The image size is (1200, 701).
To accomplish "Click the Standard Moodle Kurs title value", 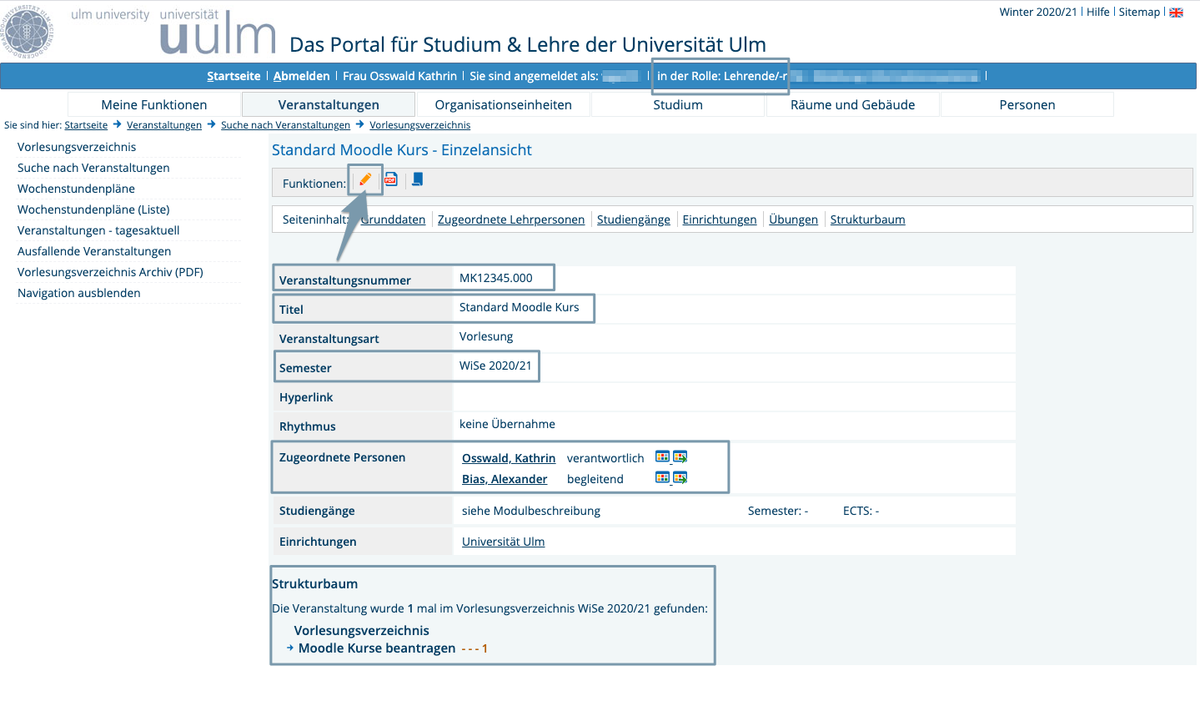I will click(519, 307).
